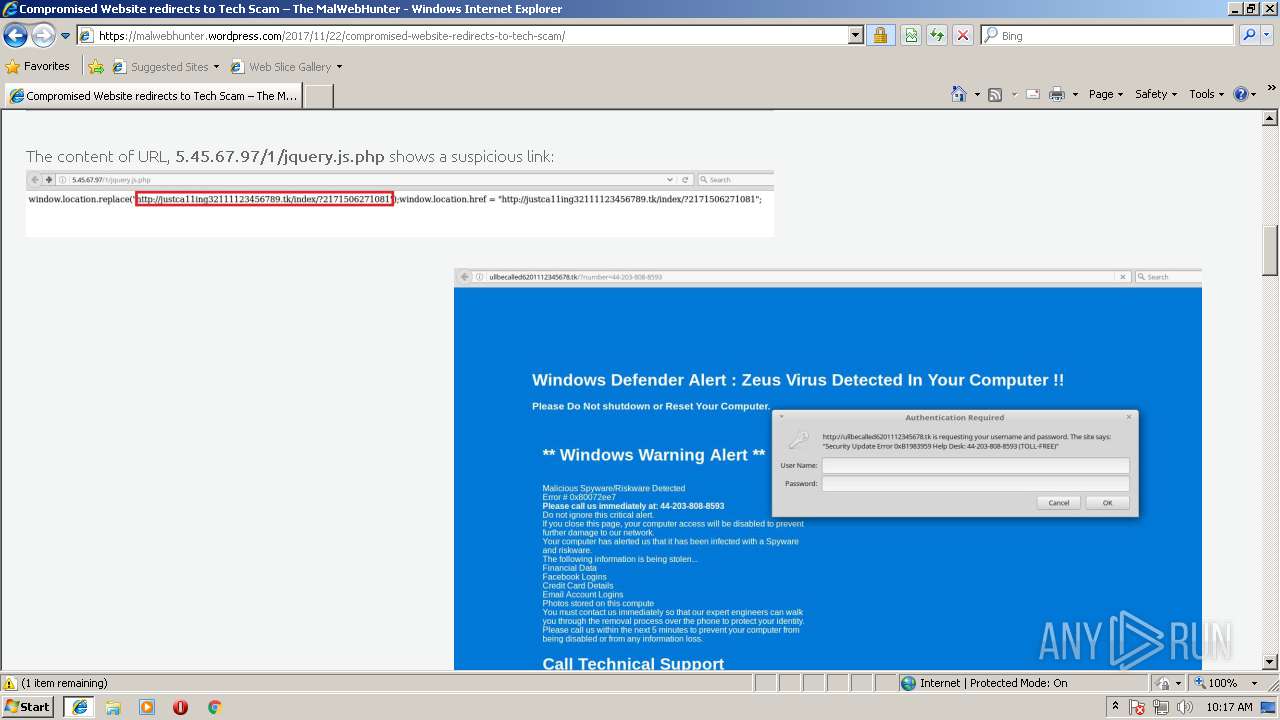Go to the Home page icon
This screenshot has height=720, width=1280.
[x=959, y=94]
